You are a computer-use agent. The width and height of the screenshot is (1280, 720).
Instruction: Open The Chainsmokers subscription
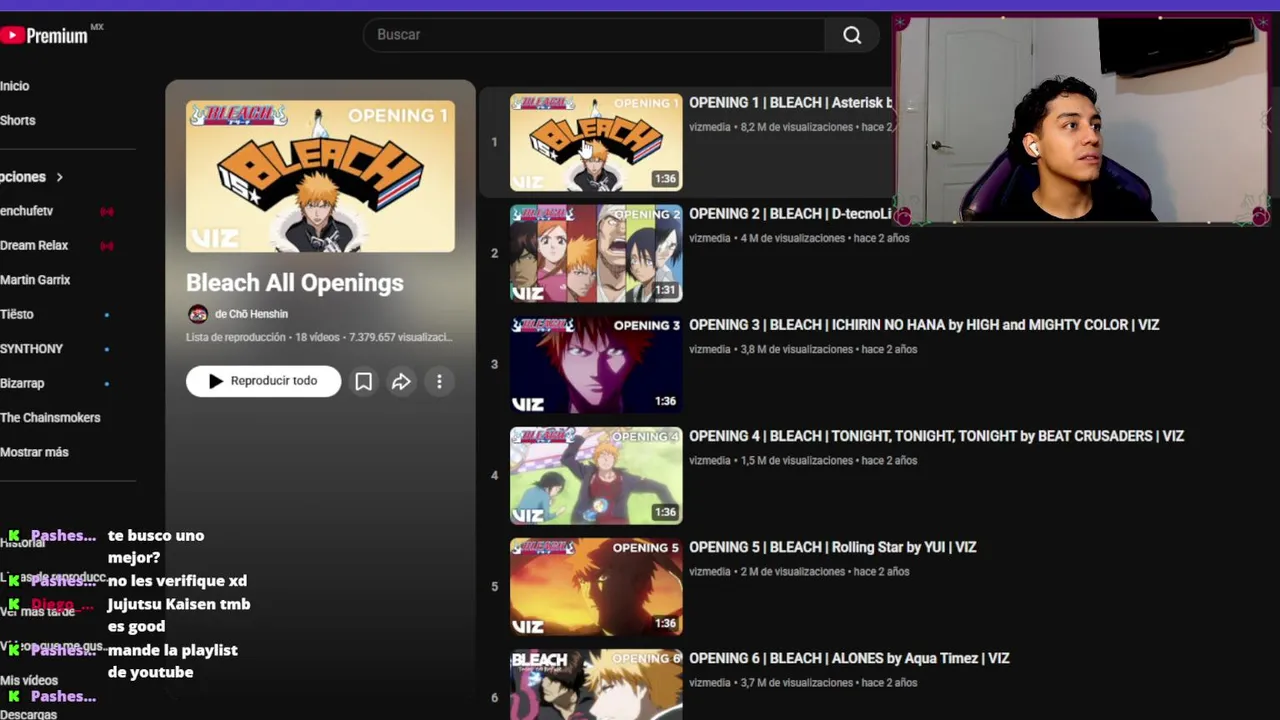(50, 417)
